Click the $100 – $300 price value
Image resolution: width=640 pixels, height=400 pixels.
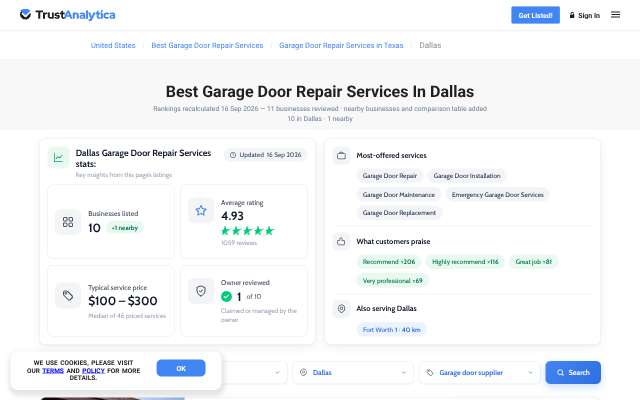pos(123,301)
